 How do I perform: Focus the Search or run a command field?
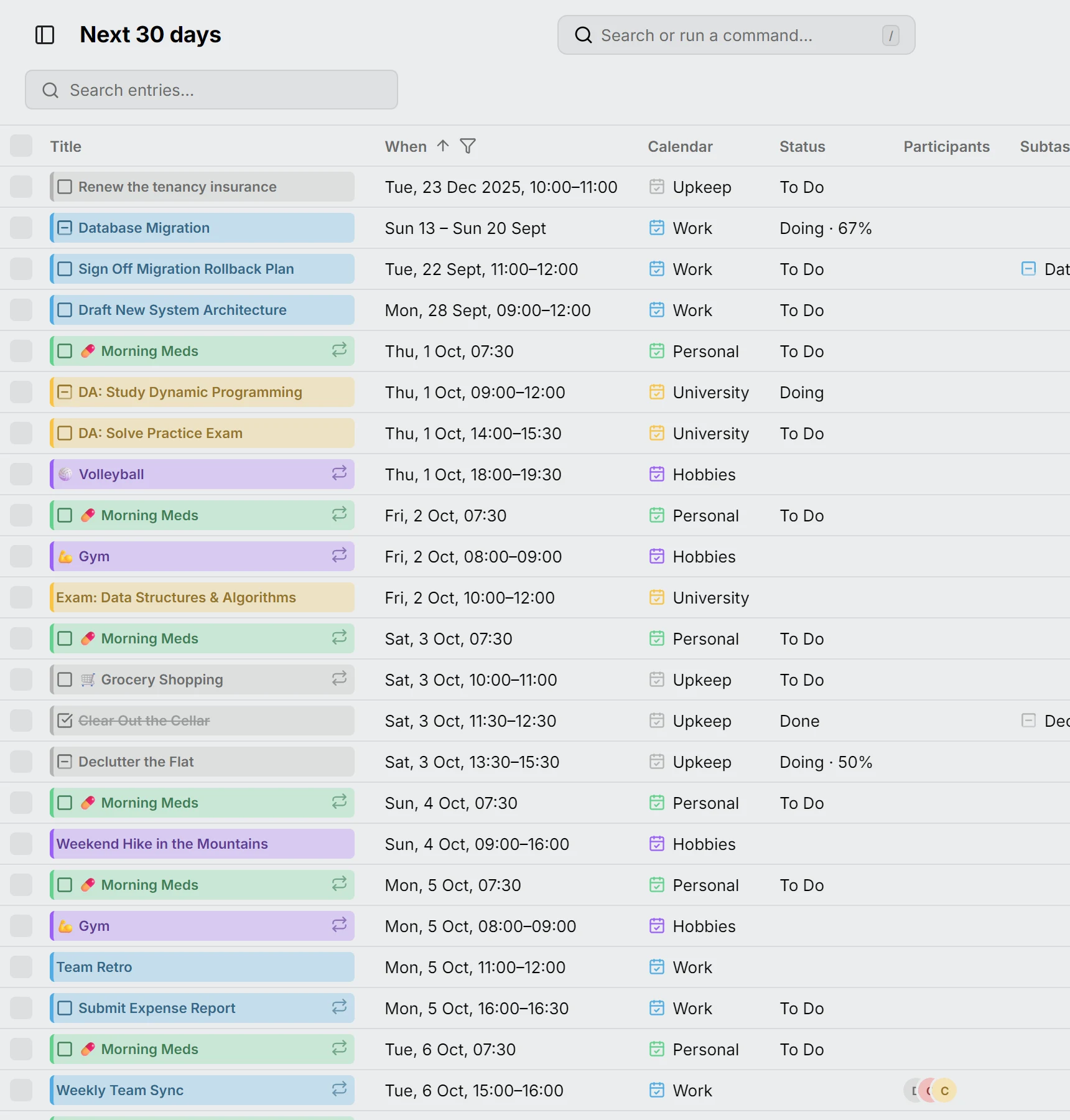736,35
